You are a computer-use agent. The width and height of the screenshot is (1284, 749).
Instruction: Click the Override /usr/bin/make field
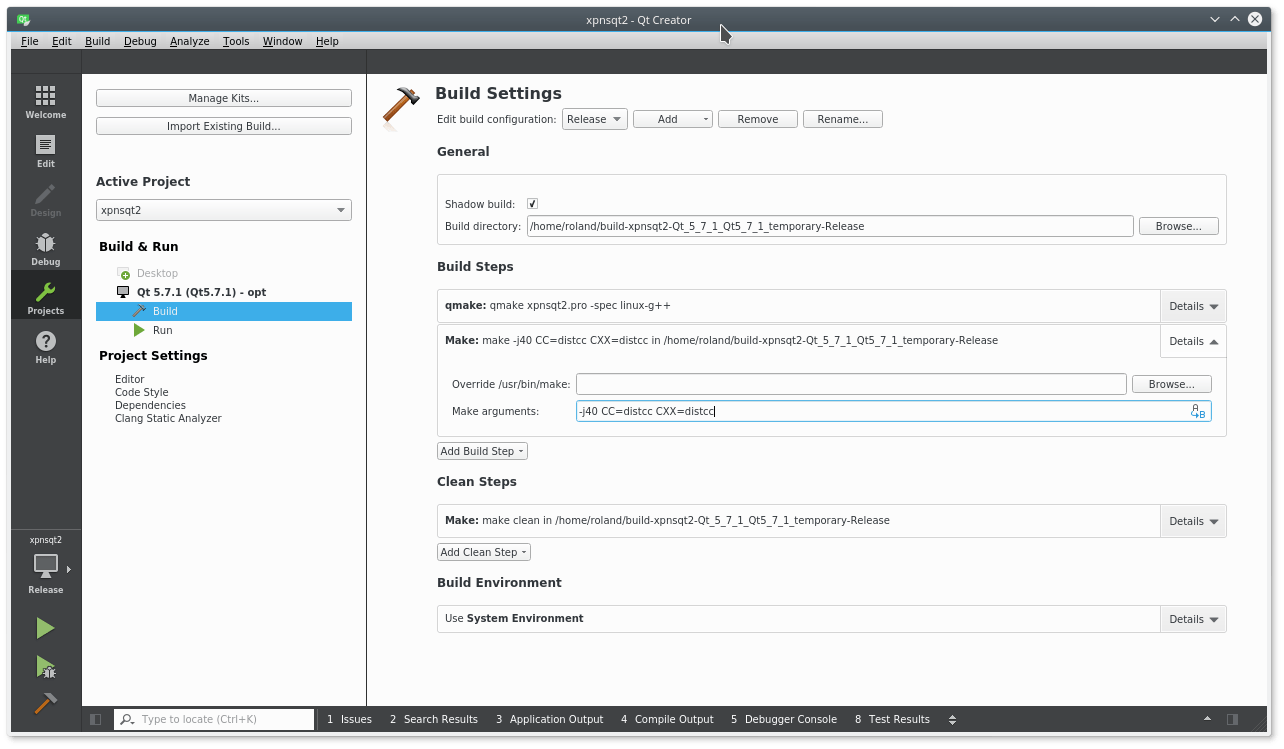[851, 384]
